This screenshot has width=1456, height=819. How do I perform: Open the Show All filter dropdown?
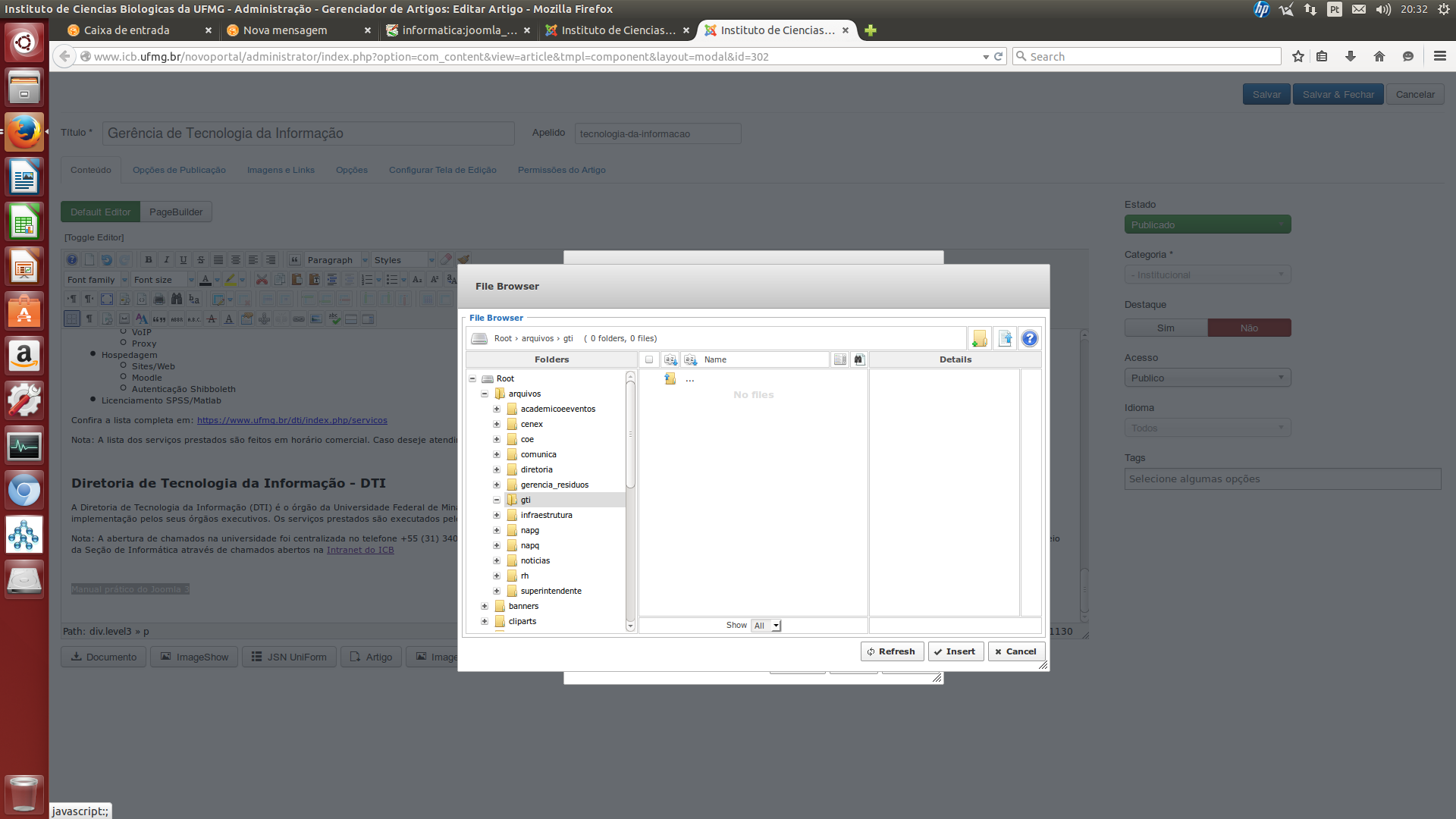[x=766, y=626]
